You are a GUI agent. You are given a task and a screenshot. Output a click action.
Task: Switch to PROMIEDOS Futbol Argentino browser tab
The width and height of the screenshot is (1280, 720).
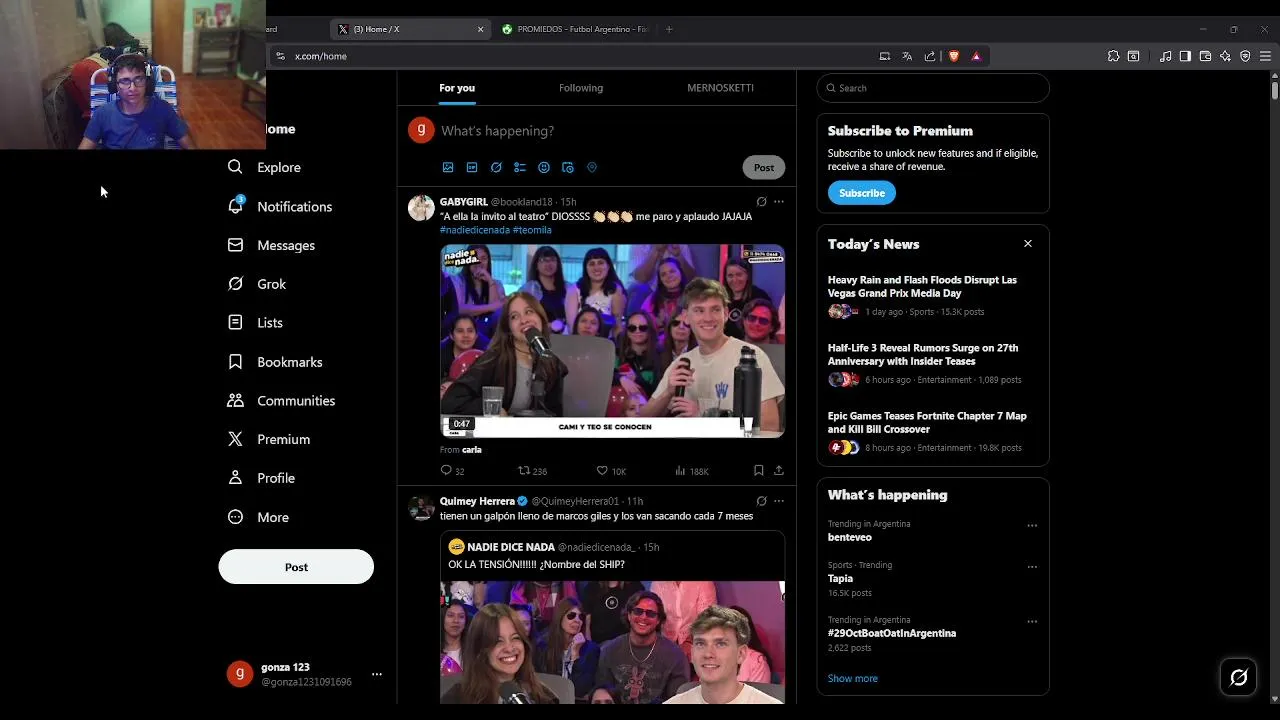pyautogui.click(x=575, y=29)
